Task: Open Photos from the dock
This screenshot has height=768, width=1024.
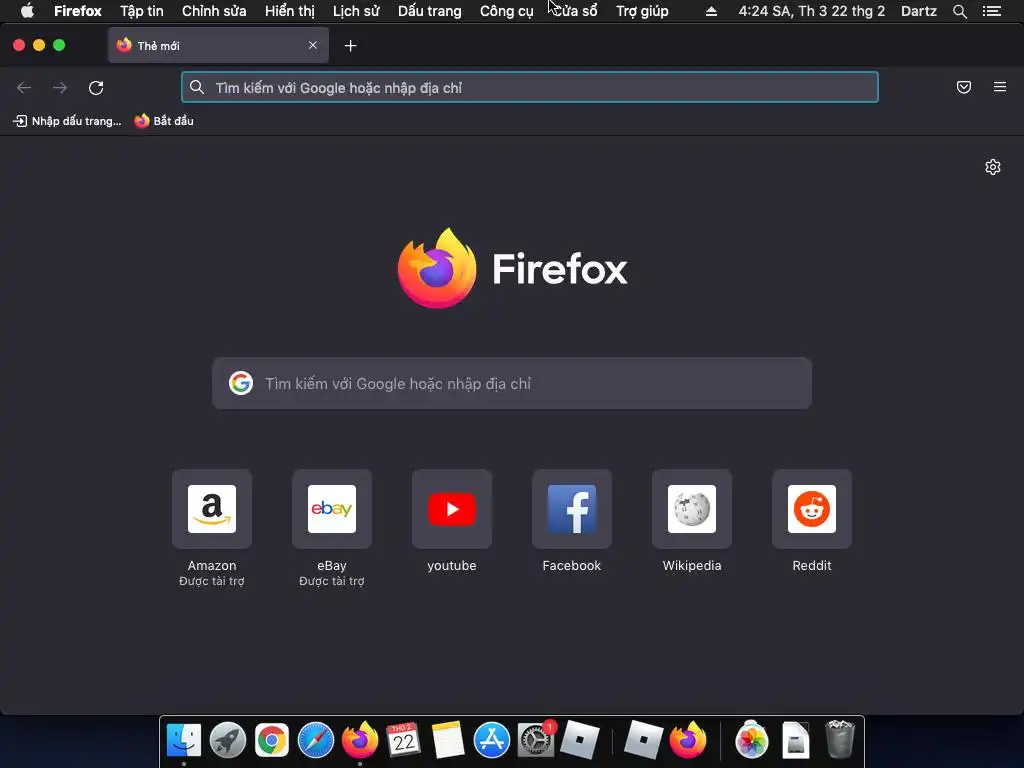Action: [752, 740]
